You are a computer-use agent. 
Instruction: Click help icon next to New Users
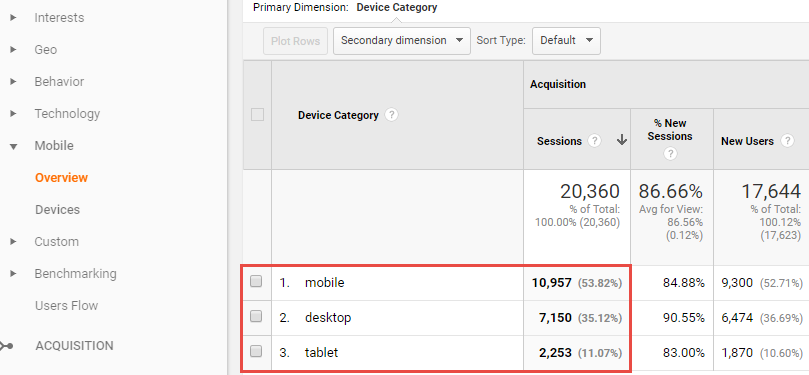(787, 141)
